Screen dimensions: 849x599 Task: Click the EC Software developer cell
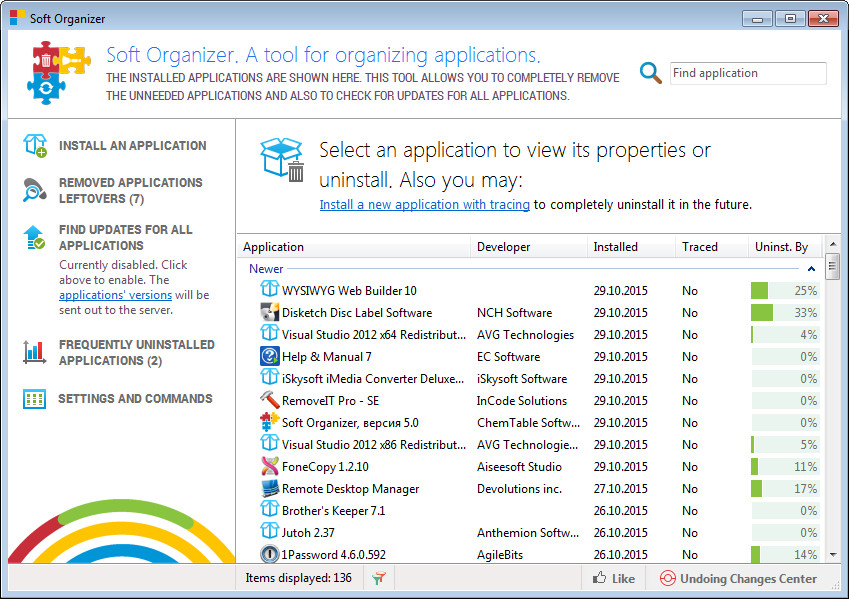point(508,357)
